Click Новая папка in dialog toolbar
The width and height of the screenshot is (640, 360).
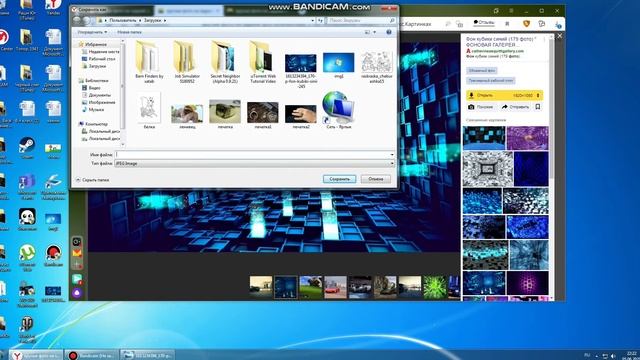(129, 32)
